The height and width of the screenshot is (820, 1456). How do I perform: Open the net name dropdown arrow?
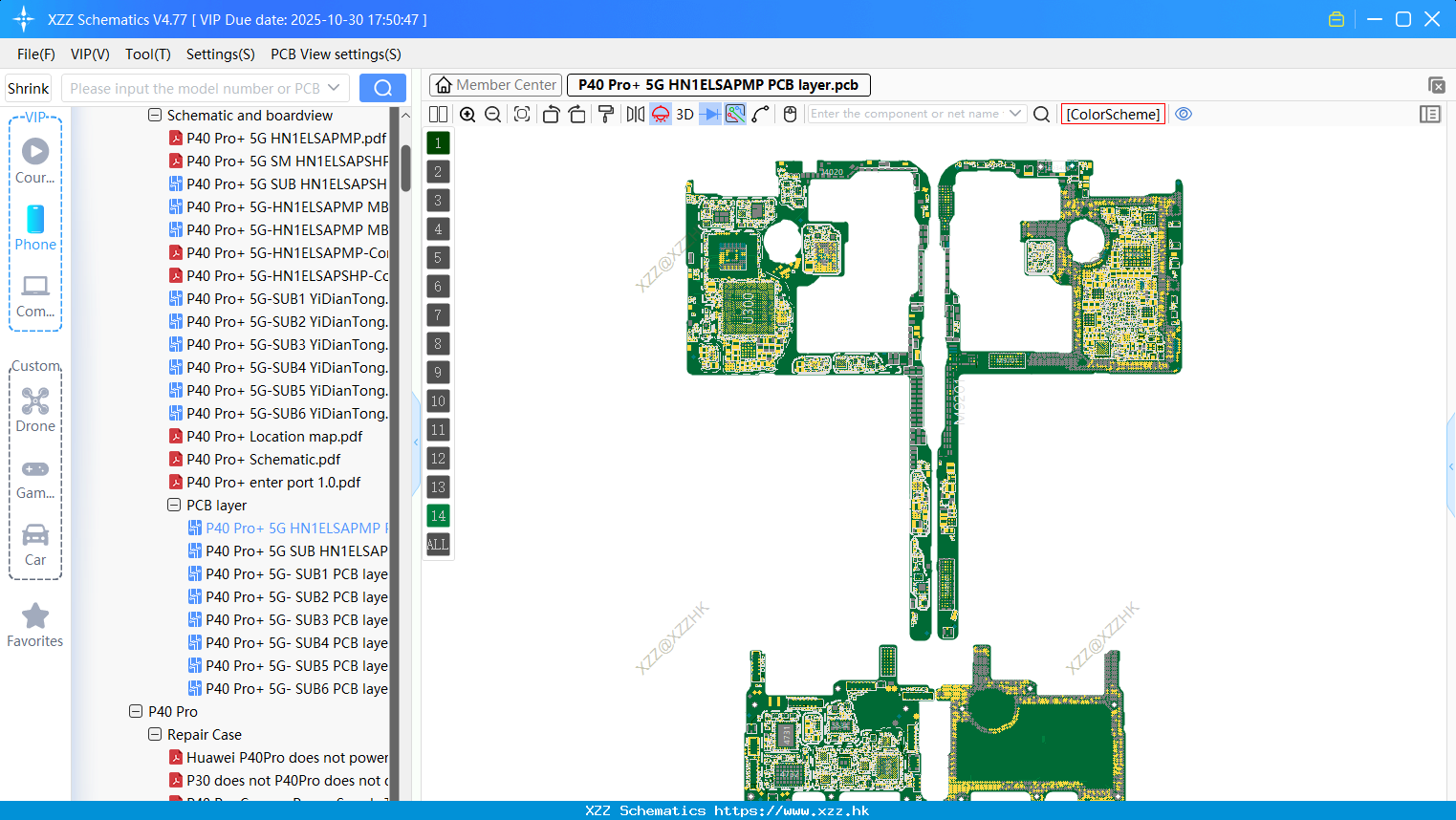pyautogui.click(x=1015, y=114)
